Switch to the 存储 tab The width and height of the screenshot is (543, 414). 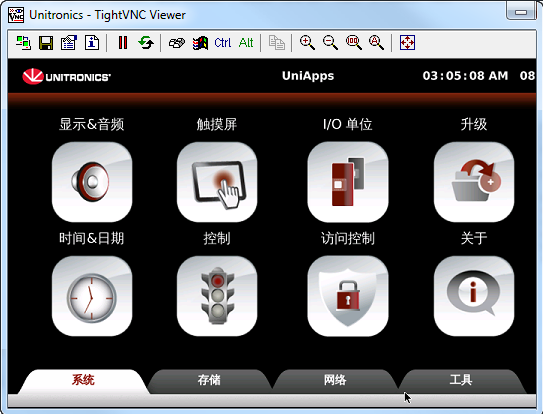209,380
